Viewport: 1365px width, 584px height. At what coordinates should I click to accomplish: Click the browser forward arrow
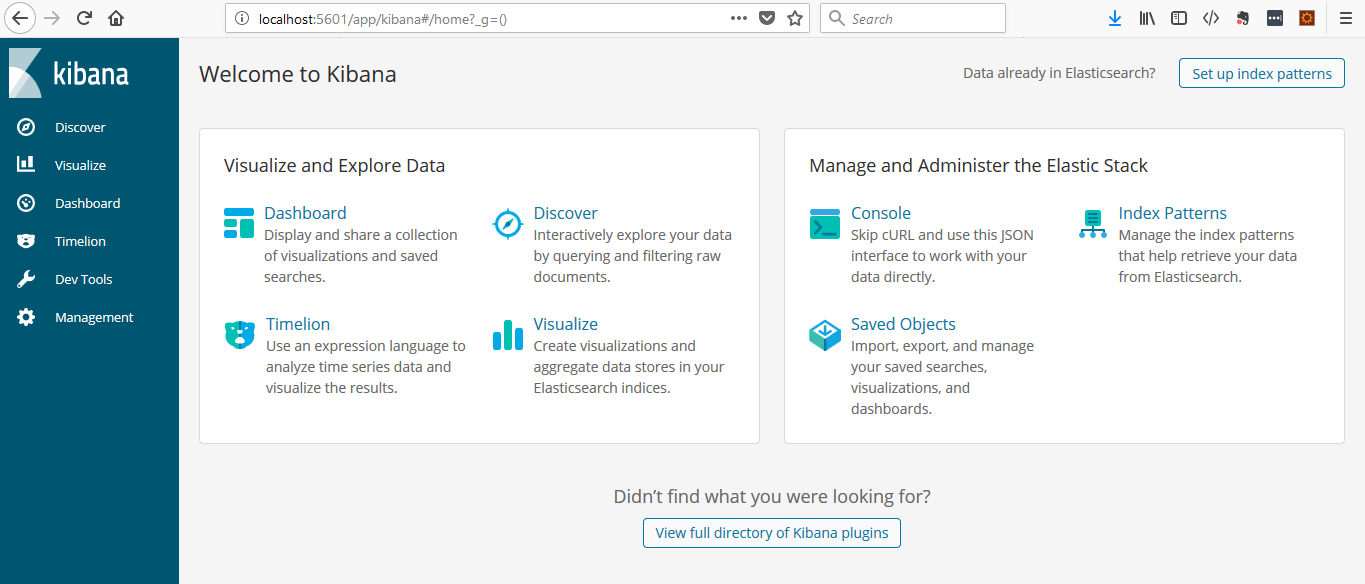[x=52, y=18]
